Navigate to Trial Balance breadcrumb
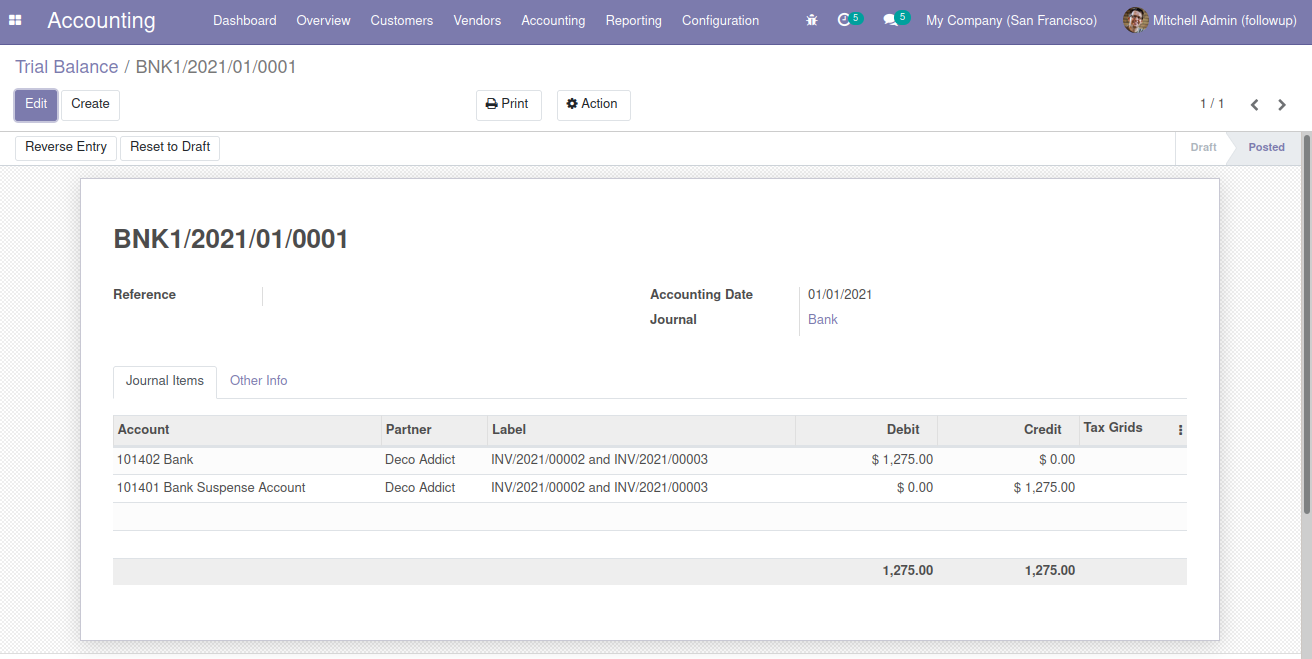The width and height of the screenshot is (1312, 659). click(66, 67)
